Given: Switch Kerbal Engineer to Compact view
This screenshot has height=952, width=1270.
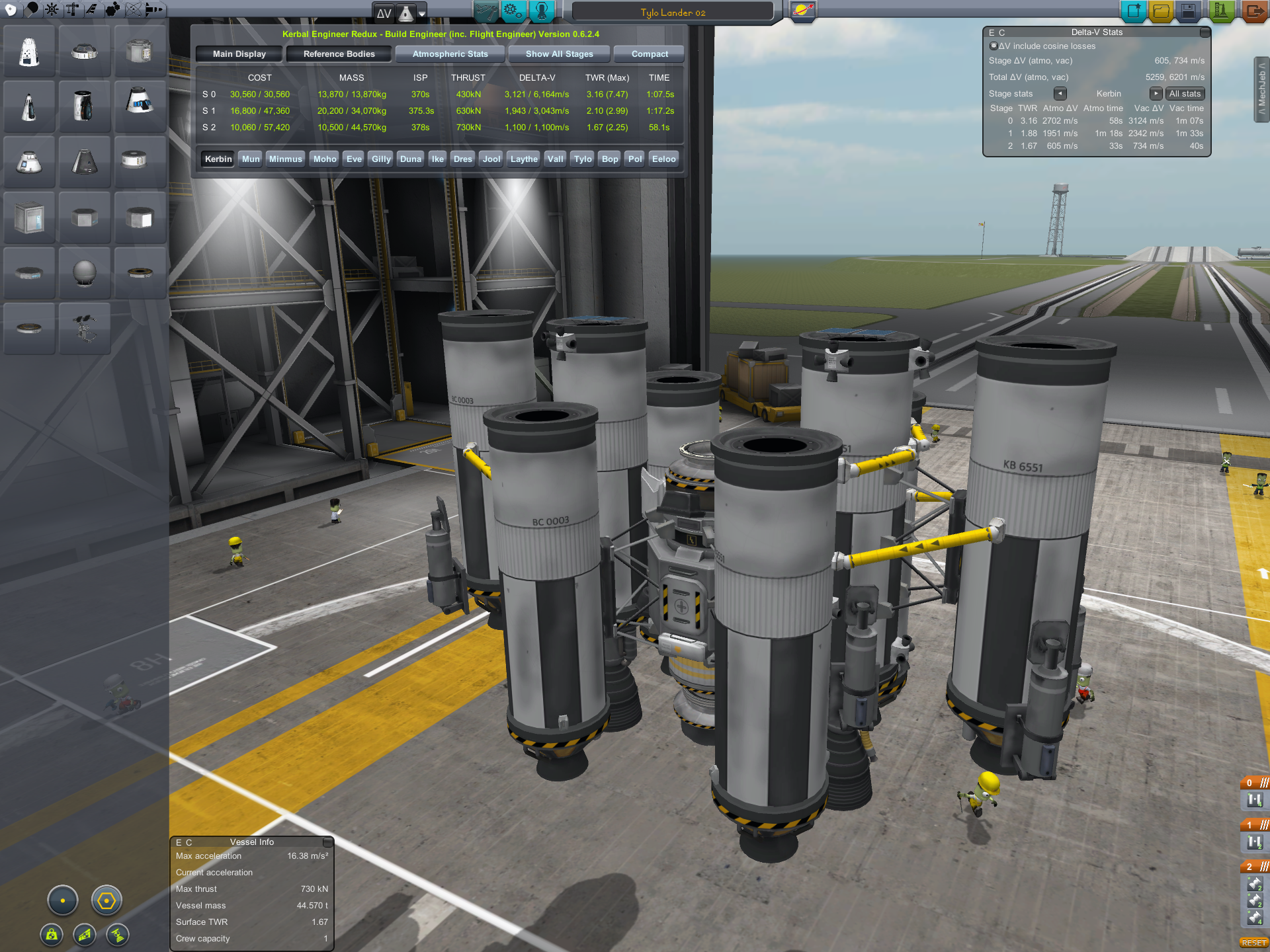Looking at the screenshot, I should 650,54.
